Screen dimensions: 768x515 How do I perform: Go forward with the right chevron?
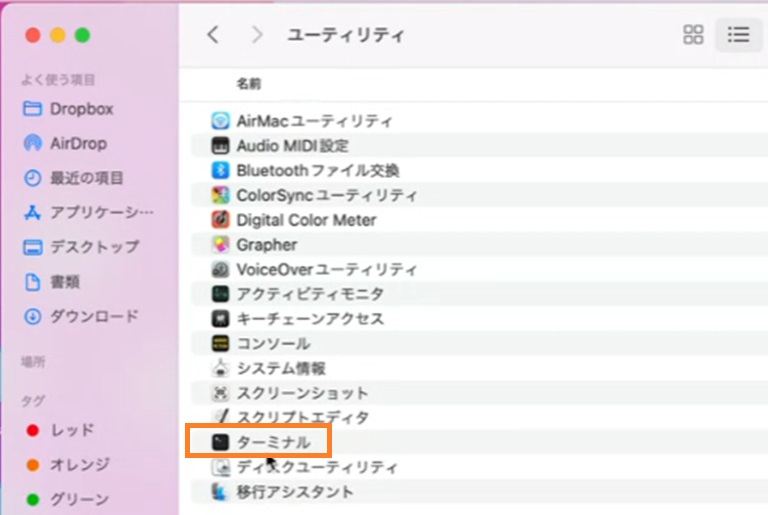tap(257, 35)
